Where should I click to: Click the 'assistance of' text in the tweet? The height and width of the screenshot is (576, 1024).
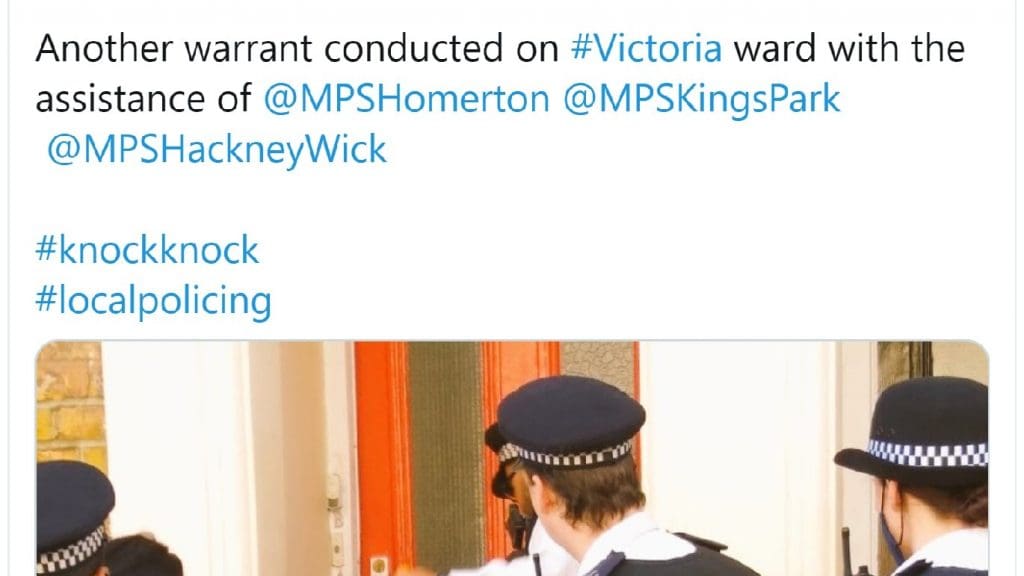(x=143, y=99)
